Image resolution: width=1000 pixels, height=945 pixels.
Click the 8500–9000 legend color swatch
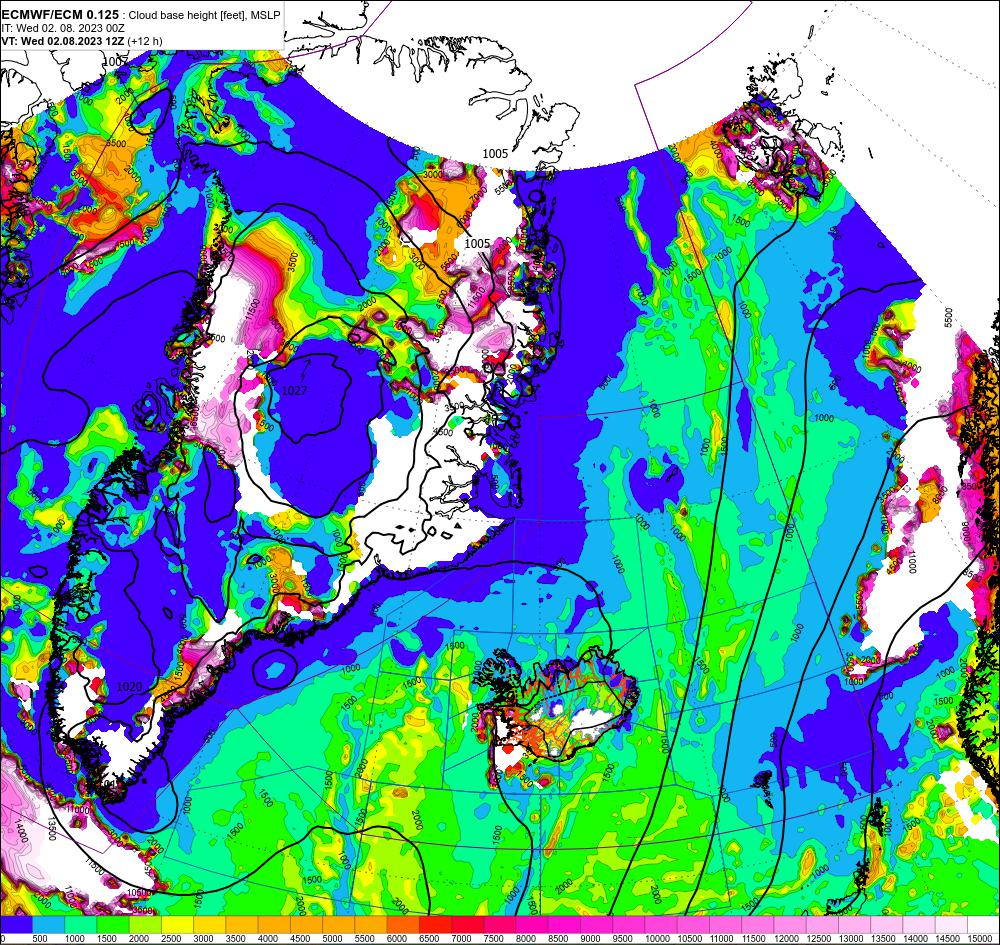pos(564,925)
